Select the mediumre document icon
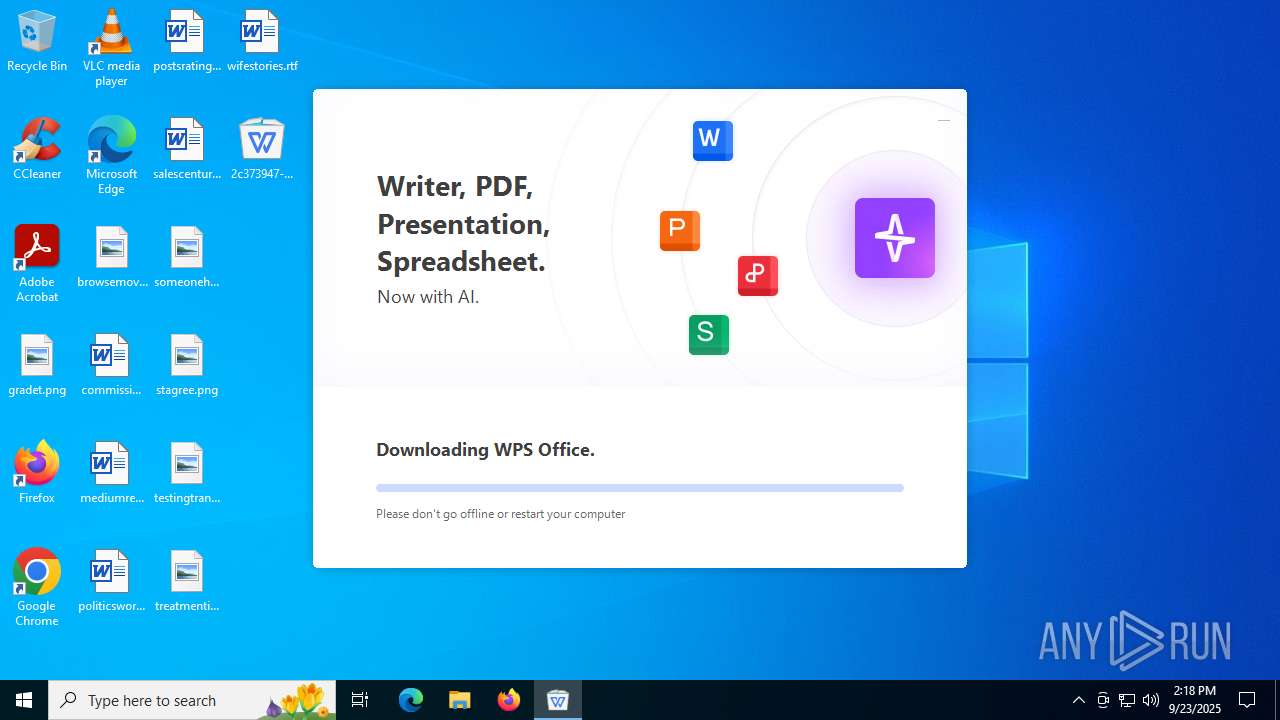The height and width of the screenshot is (720, 1280). coord(111,474)
